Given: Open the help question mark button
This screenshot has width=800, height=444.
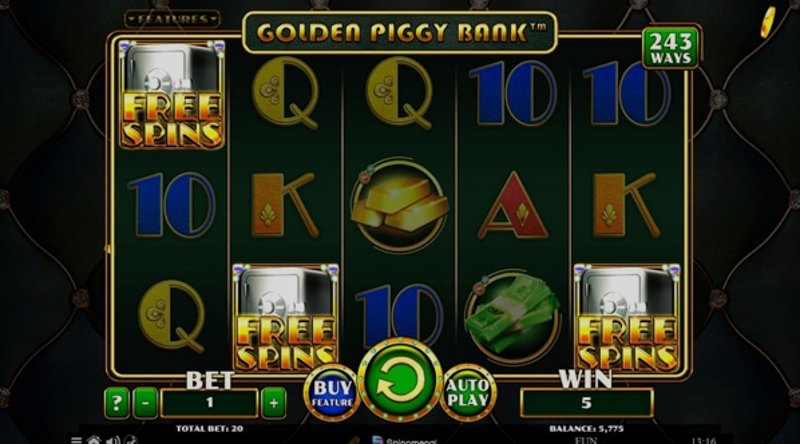Looking at the screenshot, I should [117, 403].
